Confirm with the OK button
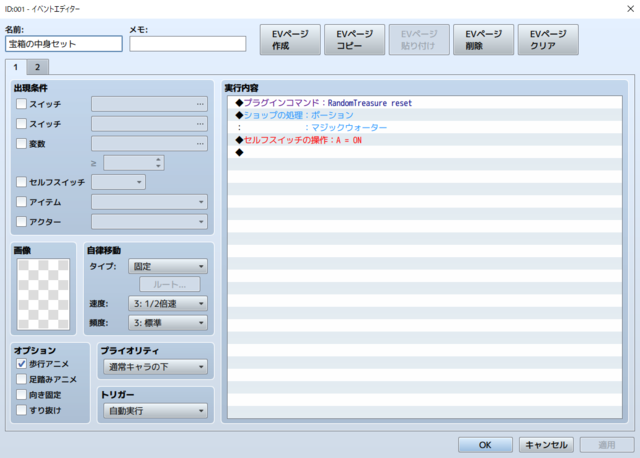Screen dimensions: 640x458 485,445
